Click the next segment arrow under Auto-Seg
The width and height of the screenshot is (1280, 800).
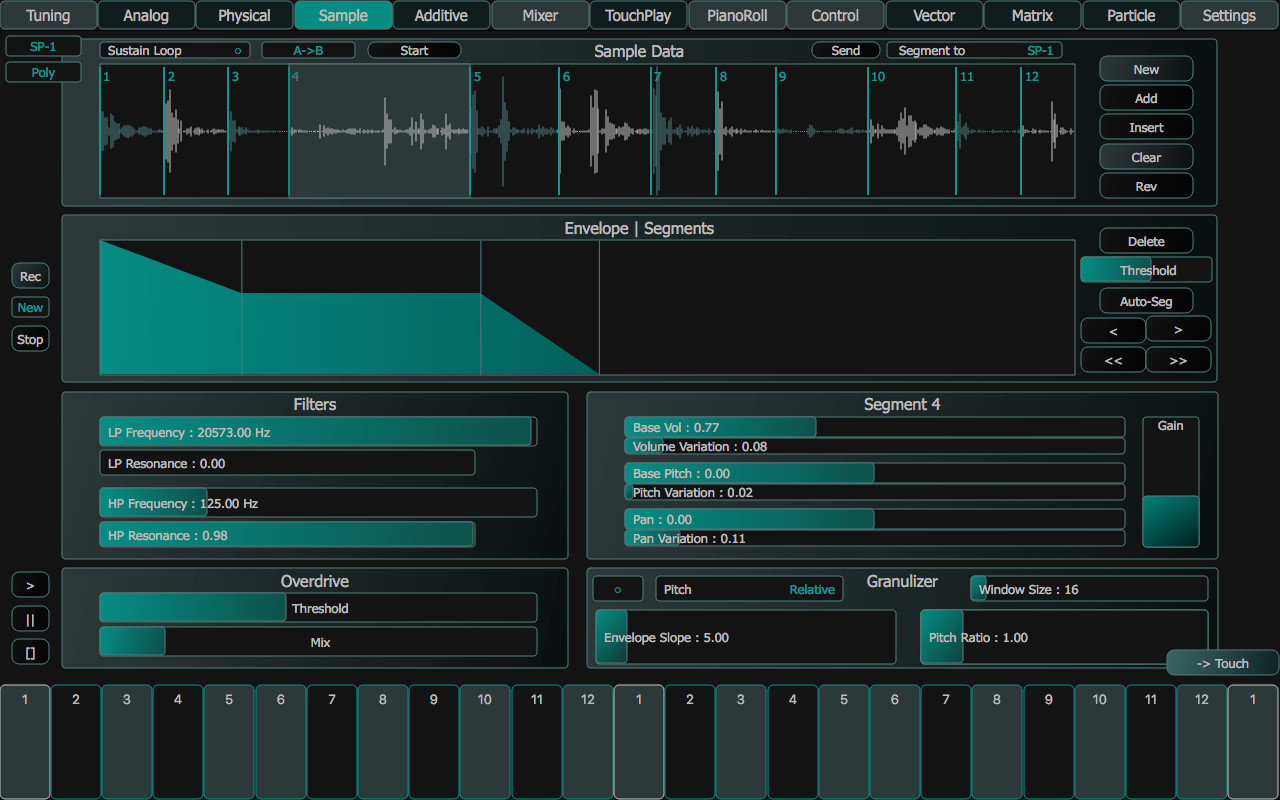[x=1178, y=329]
